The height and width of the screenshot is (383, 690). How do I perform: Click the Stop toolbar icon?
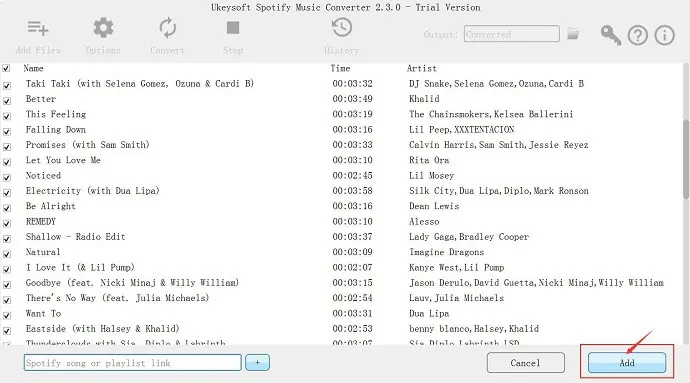point(233,28)
